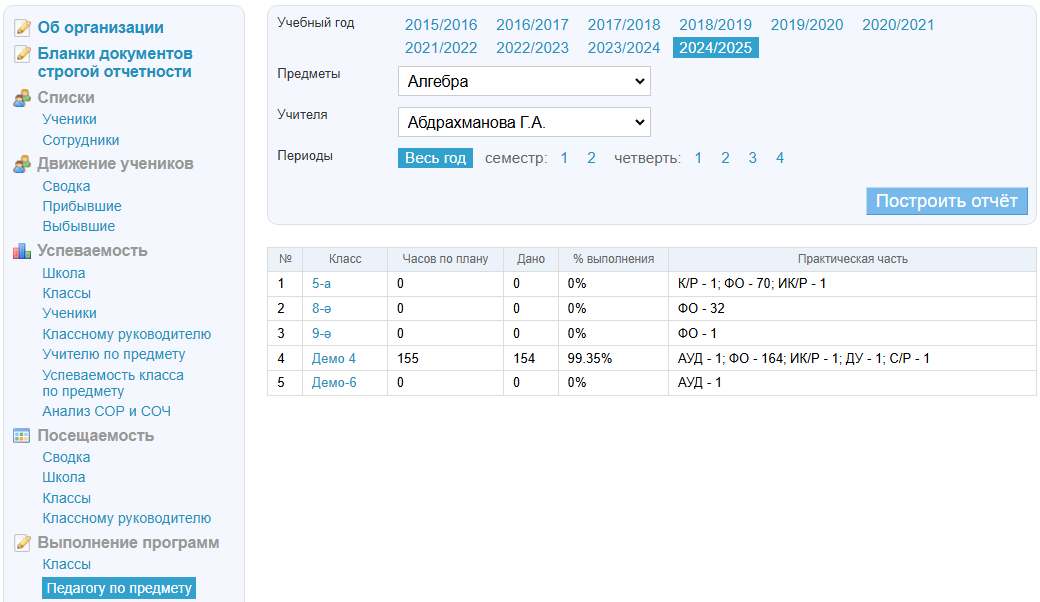Open the Учителя dropdown with Абдрахманова Г.А.

524,123
